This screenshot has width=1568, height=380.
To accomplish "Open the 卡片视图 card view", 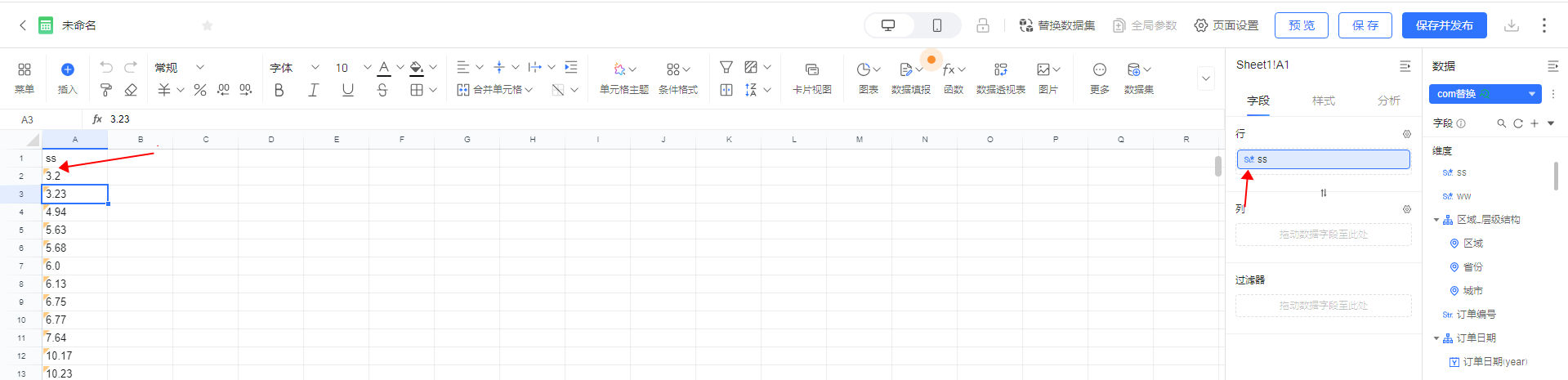I will (x=811, y=77).
